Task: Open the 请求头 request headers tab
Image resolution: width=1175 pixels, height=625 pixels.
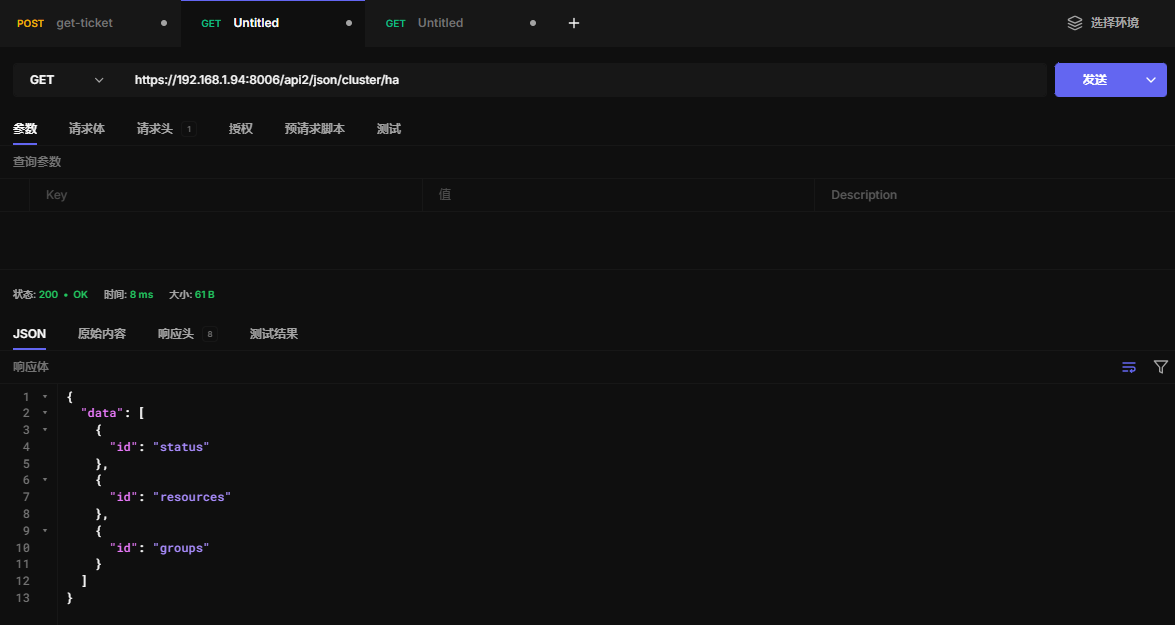Action: [x=154, y=129]
